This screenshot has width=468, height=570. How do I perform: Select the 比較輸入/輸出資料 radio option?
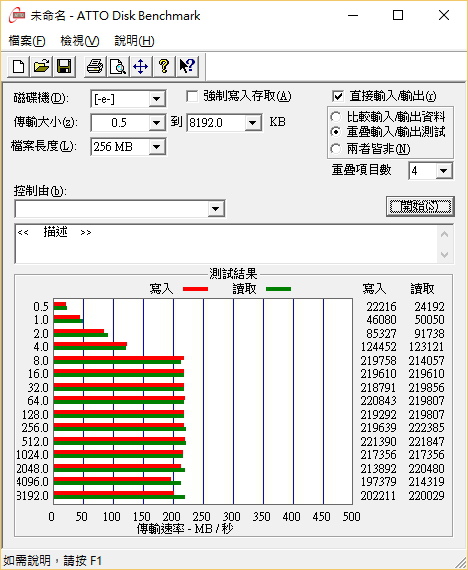[x=336, y=117]
